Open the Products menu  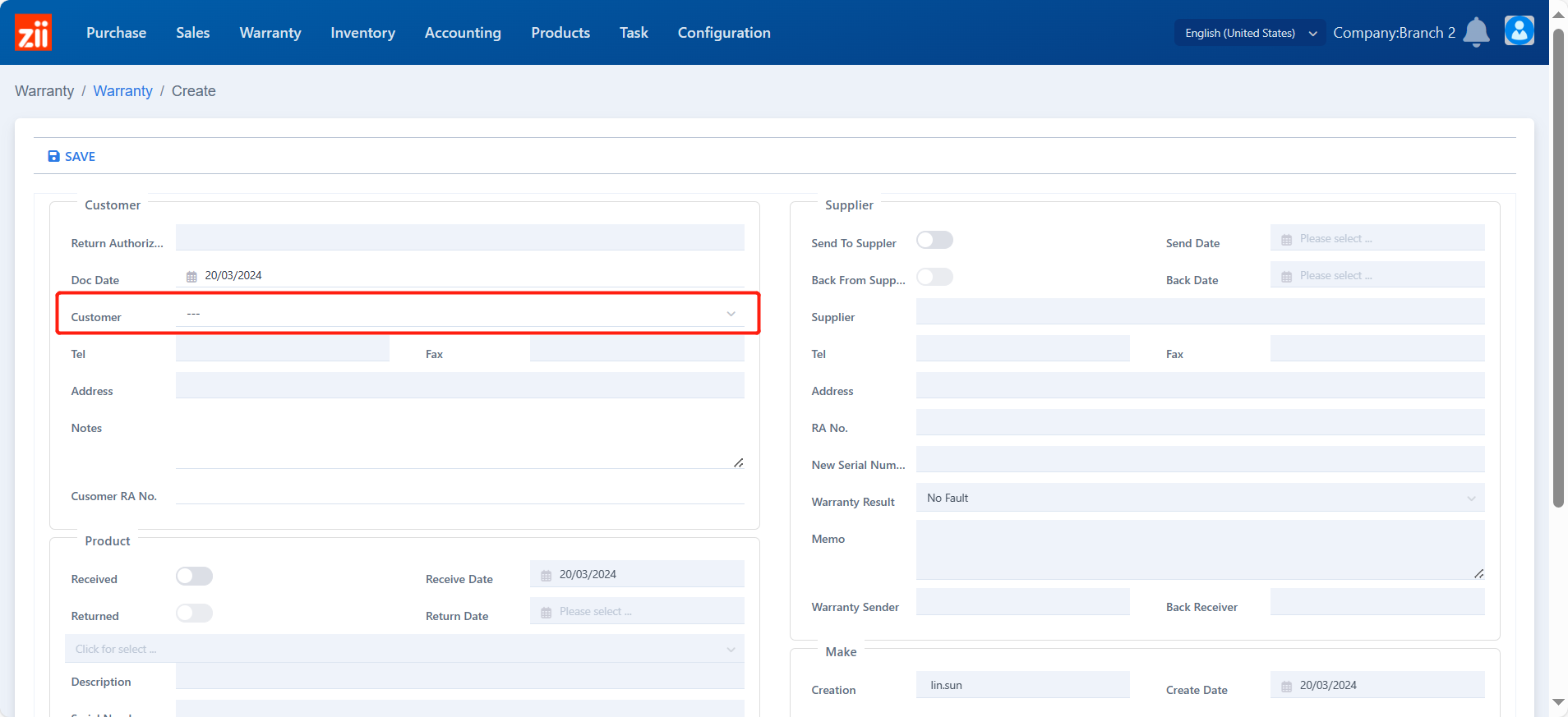tap(560, 33)
